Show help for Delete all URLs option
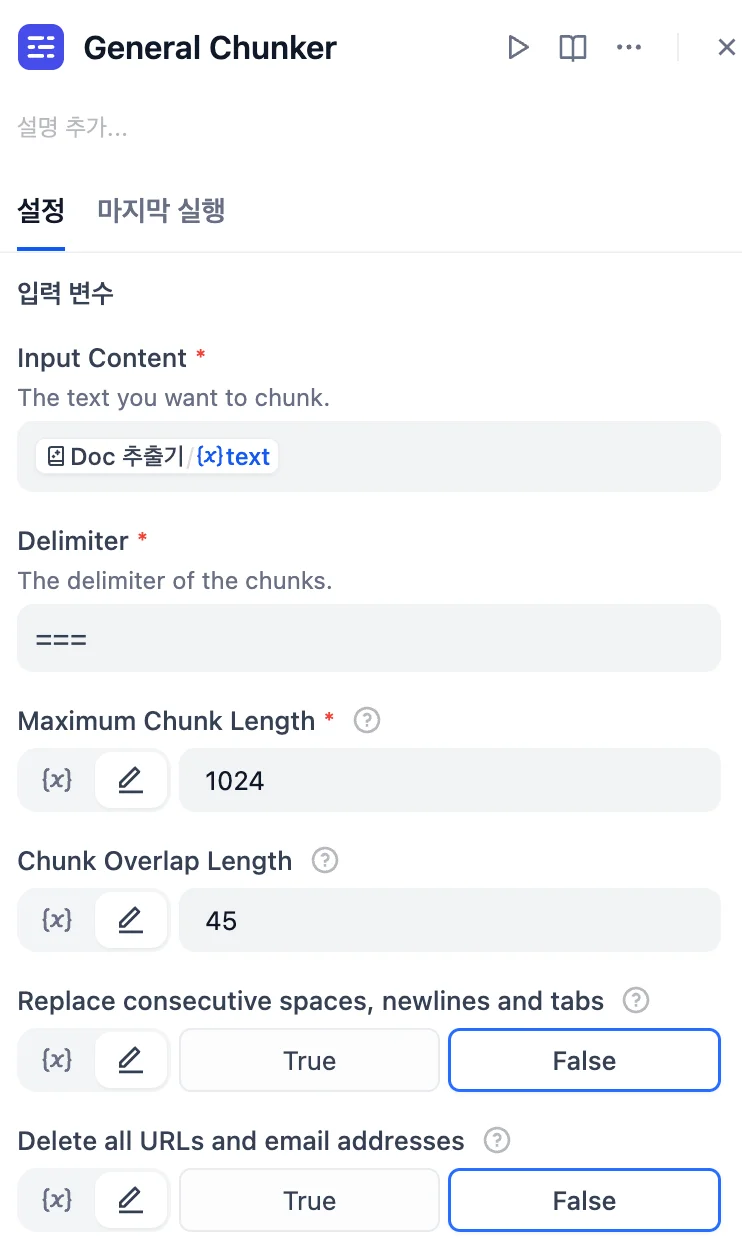The image size is (742, 1252). 497,1140
